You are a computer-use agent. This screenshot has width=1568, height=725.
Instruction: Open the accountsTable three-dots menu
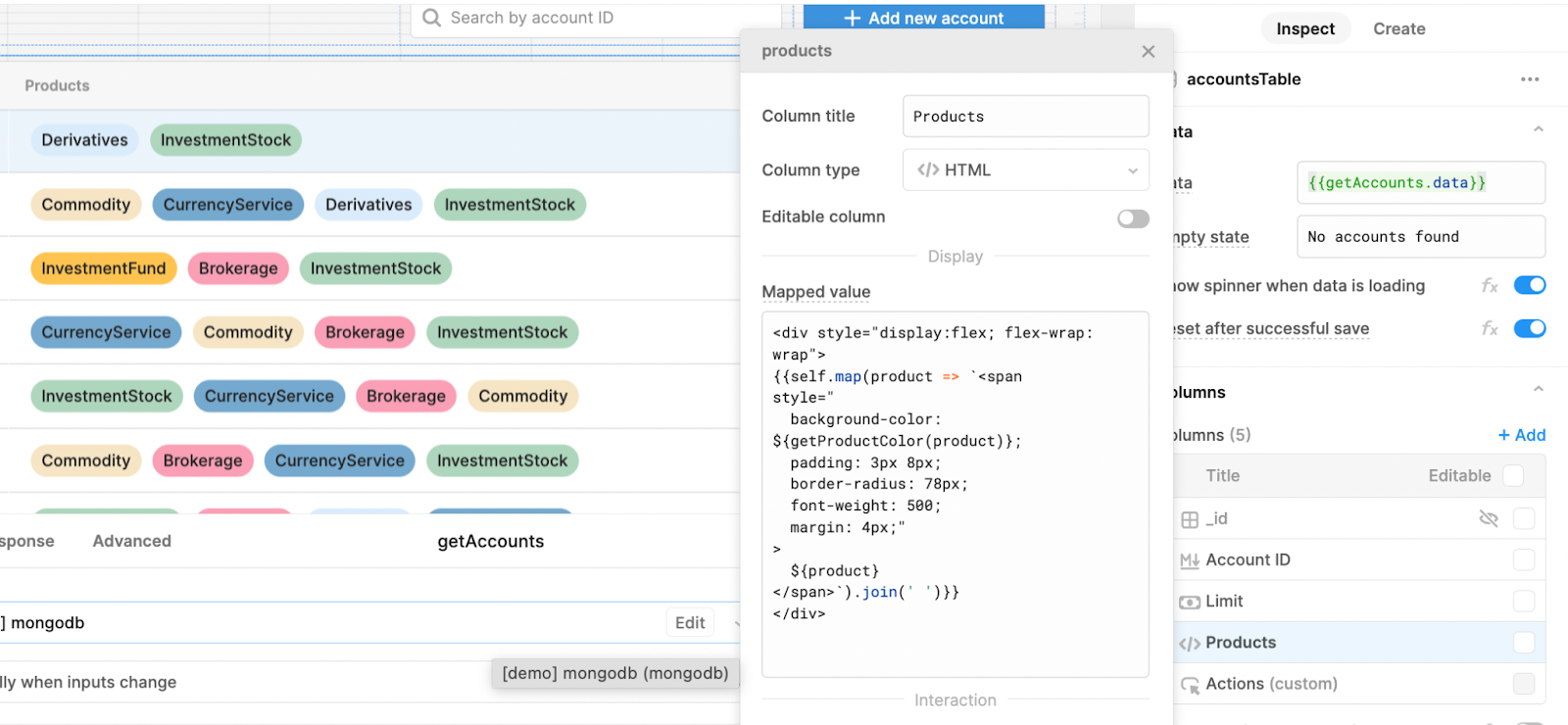[1530, 79]
